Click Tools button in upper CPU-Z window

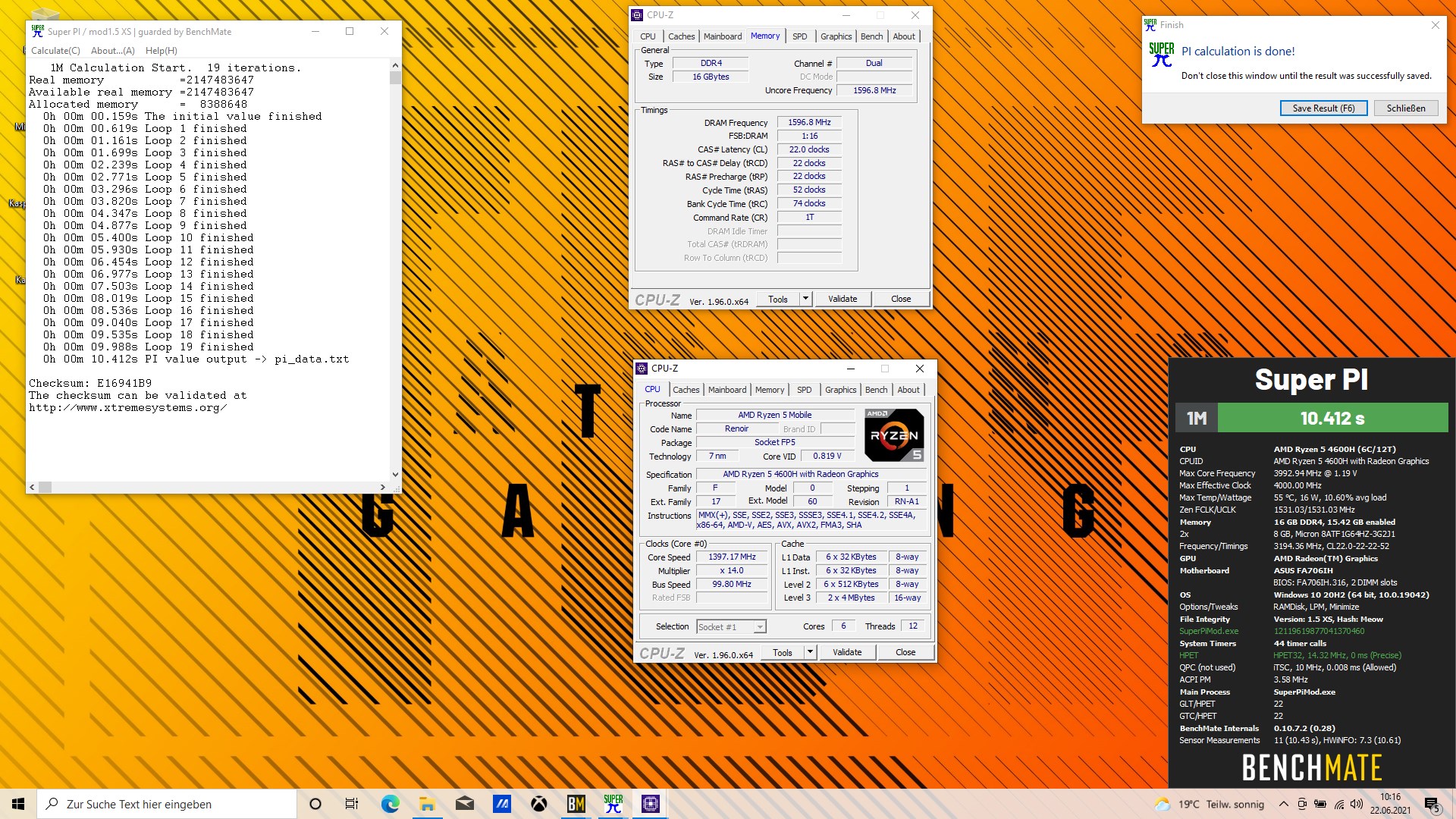click(x=778, y=300)
